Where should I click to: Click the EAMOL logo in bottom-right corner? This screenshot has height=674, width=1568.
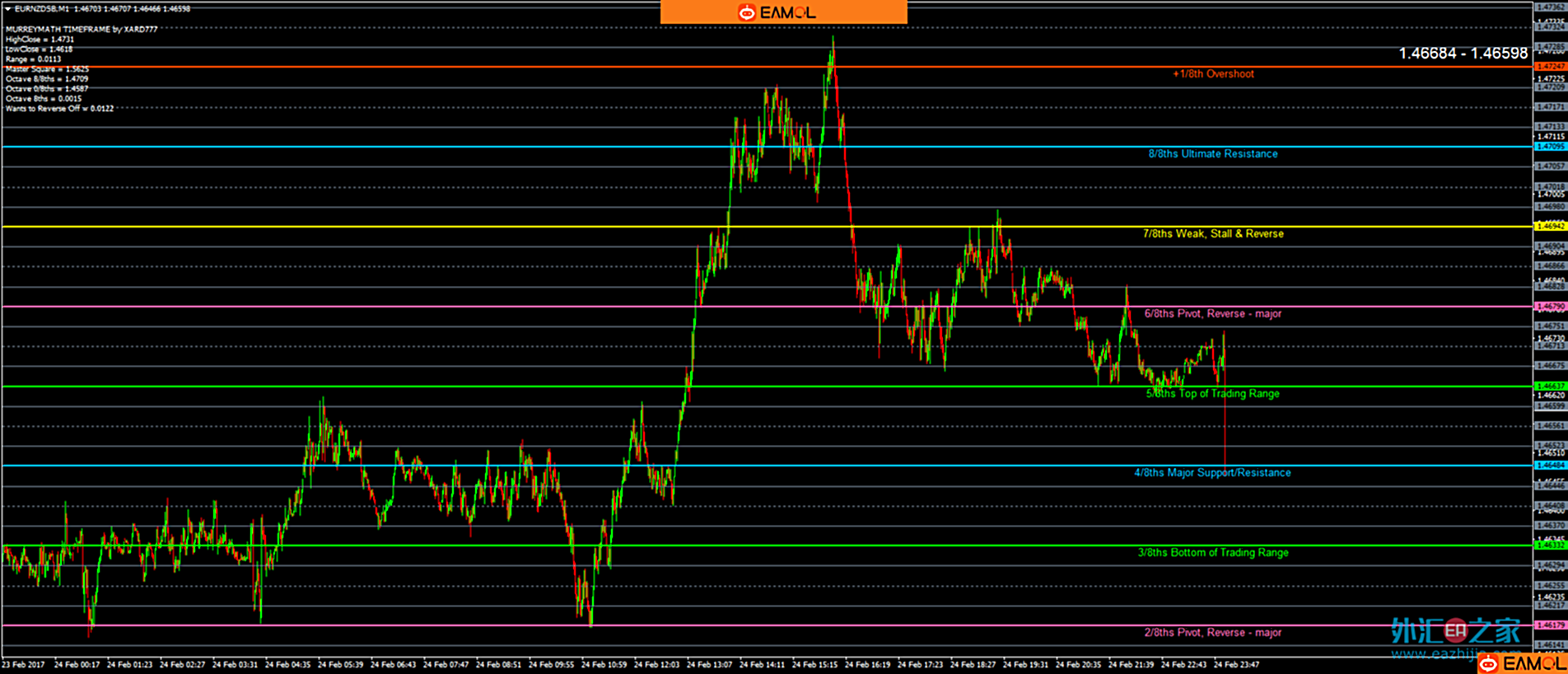[x=1522, y=663]
